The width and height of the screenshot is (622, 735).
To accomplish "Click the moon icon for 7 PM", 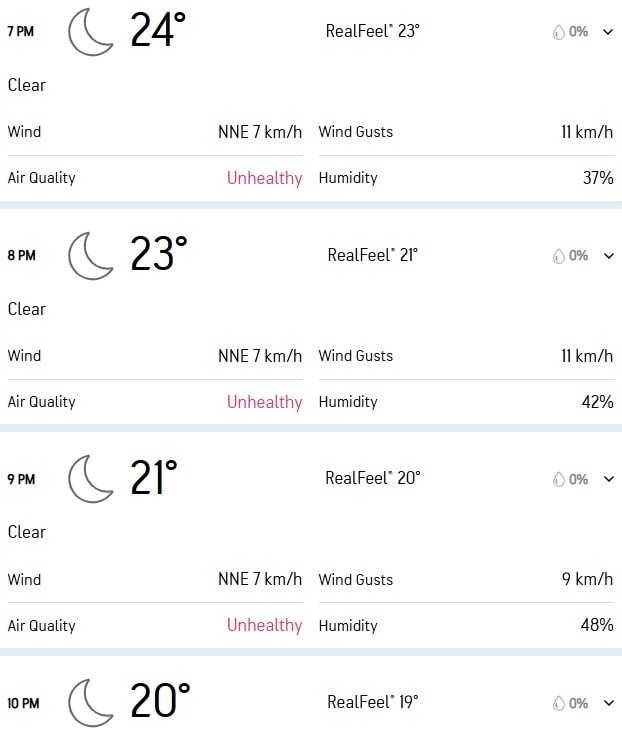I will click(x=91, y=32).
